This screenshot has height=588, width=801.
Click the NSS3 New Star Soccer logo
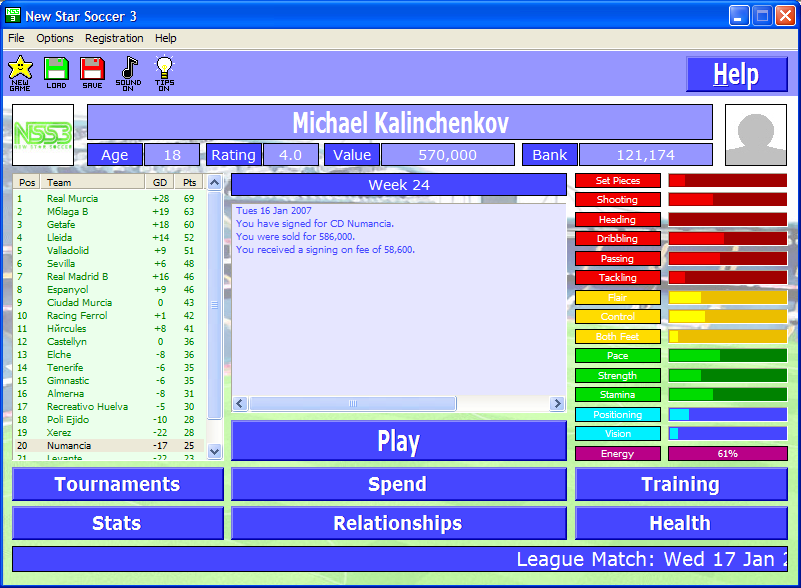(x=43, y=135)
